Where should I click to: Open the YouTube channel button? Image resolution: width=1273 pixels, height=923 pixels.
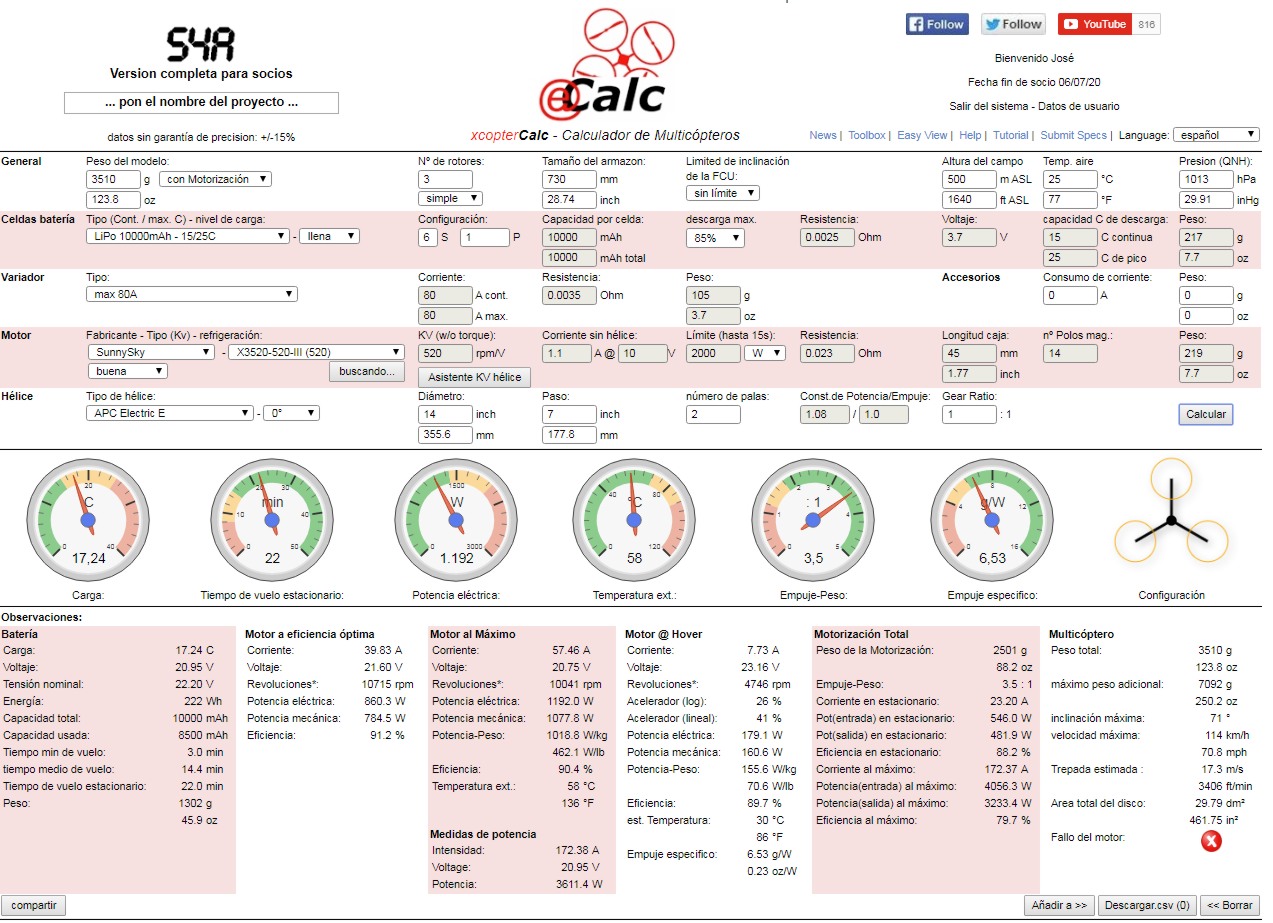pyautogui.click(x=1094, y=24)
